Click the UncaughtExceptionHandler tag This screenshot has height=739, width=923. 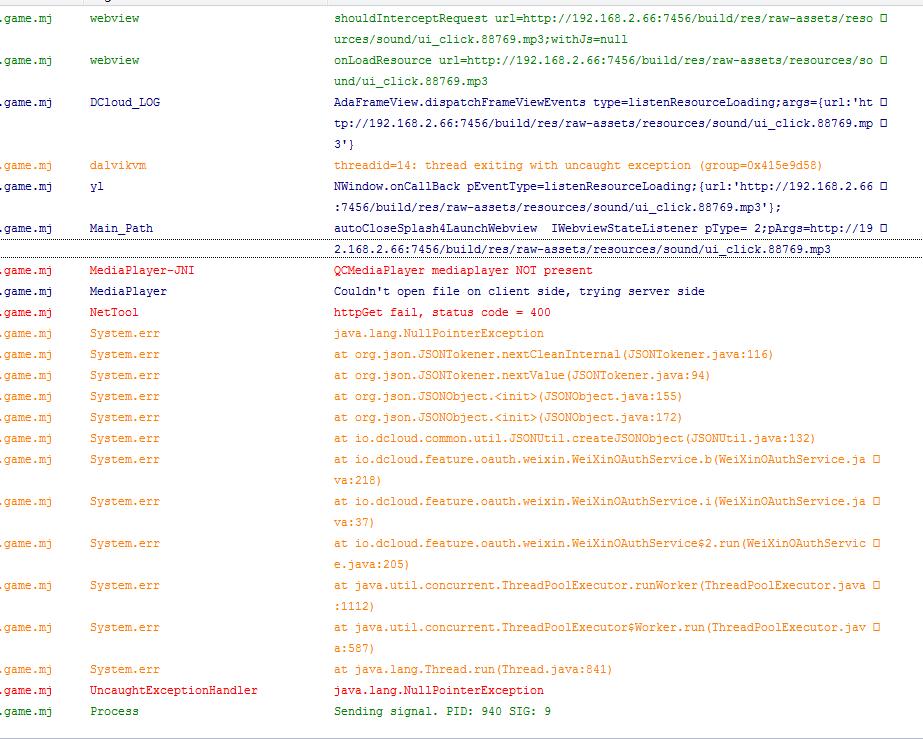[x=173, y=690]
